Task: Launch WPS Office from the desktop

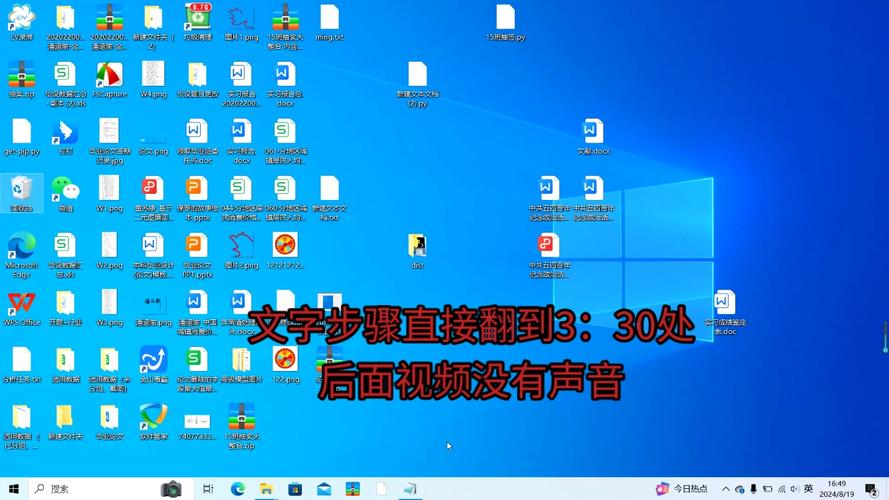Action: click(x=22, y=308)
